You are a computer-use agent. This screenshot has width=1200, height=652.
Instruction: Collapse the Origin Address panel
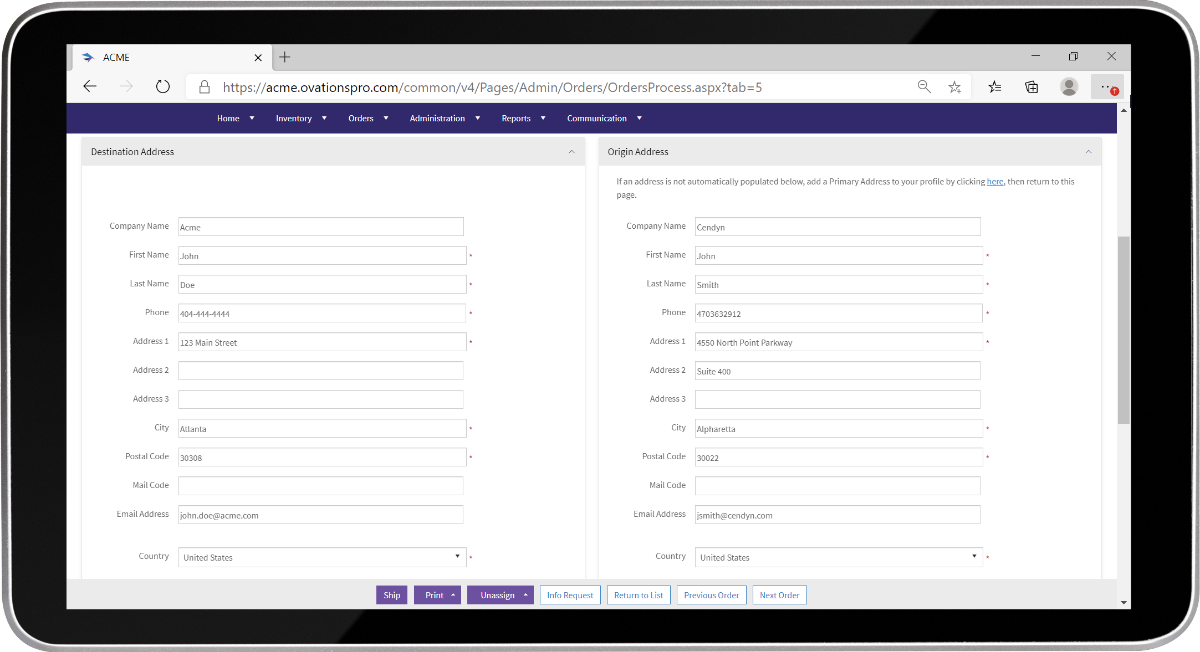coord(1088,152)
